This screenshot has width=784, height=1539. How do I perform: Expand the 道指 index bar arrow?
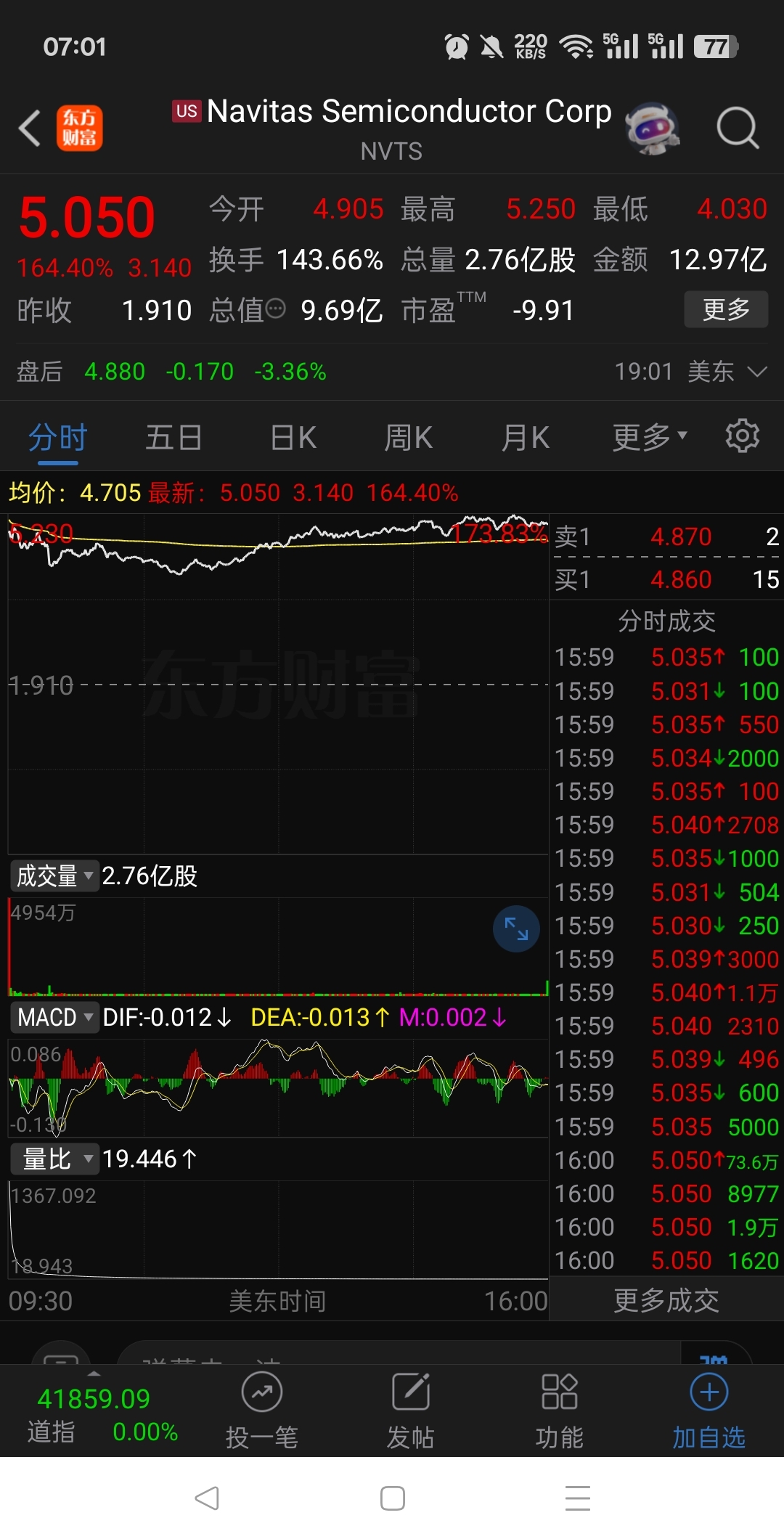(94, 1373)
